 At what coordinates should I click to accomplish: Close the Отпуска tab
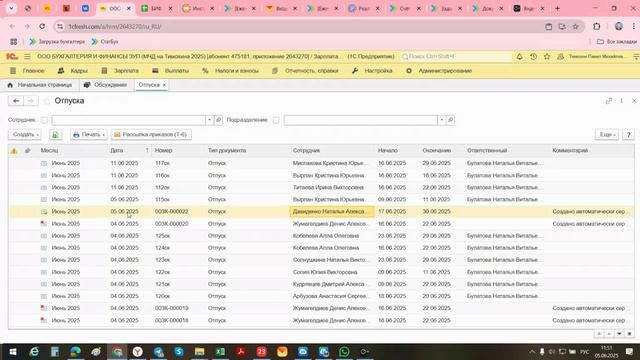[x=164, y=85]
